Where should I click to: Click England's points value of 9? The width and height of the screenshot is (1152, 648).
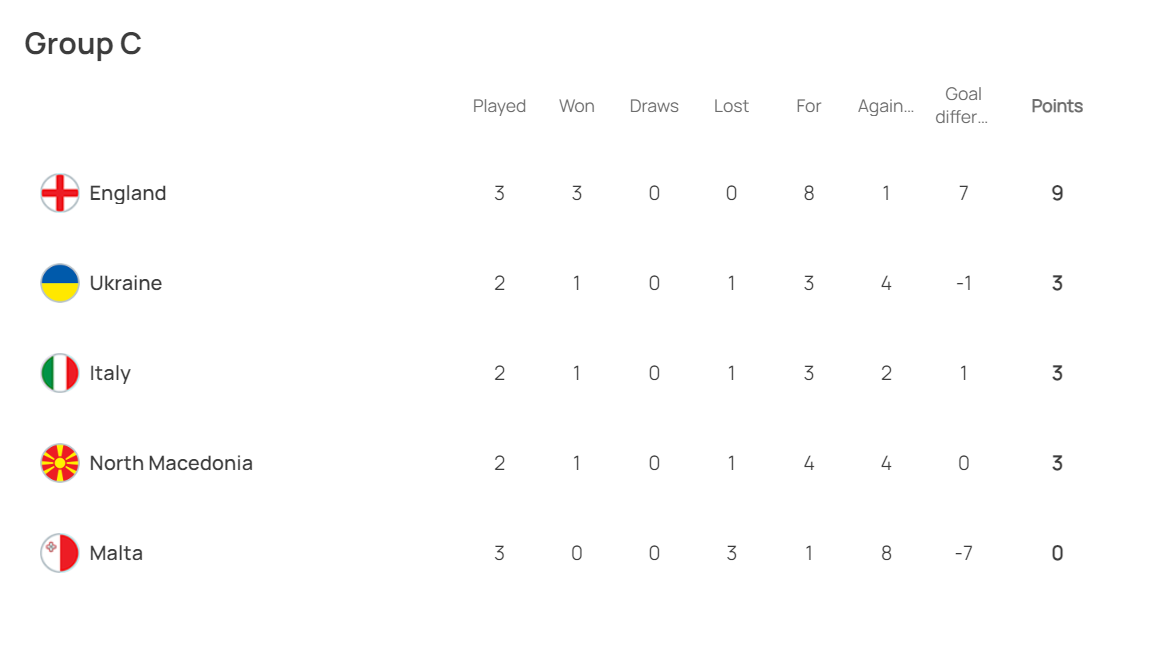coord(1057,193)
